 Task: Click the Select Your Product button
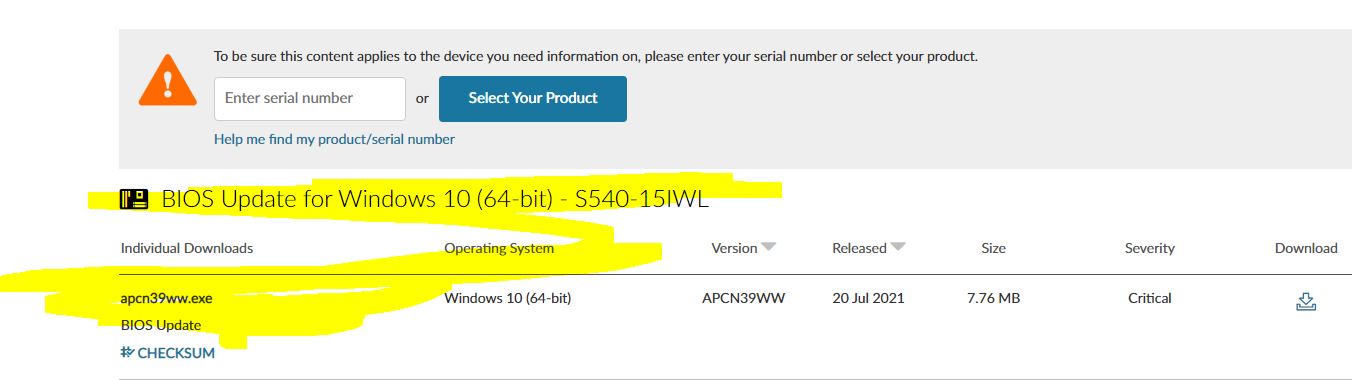pos(533,99)
